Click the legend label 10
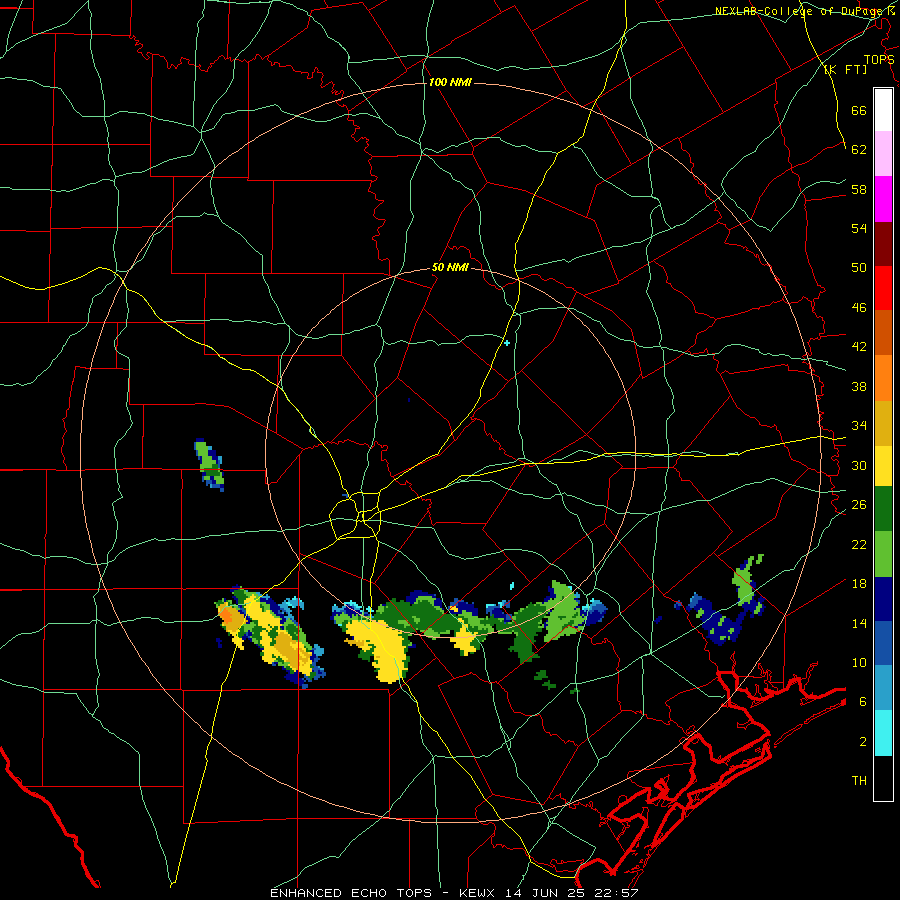900x900 pixels. click(x=859, y=663)
